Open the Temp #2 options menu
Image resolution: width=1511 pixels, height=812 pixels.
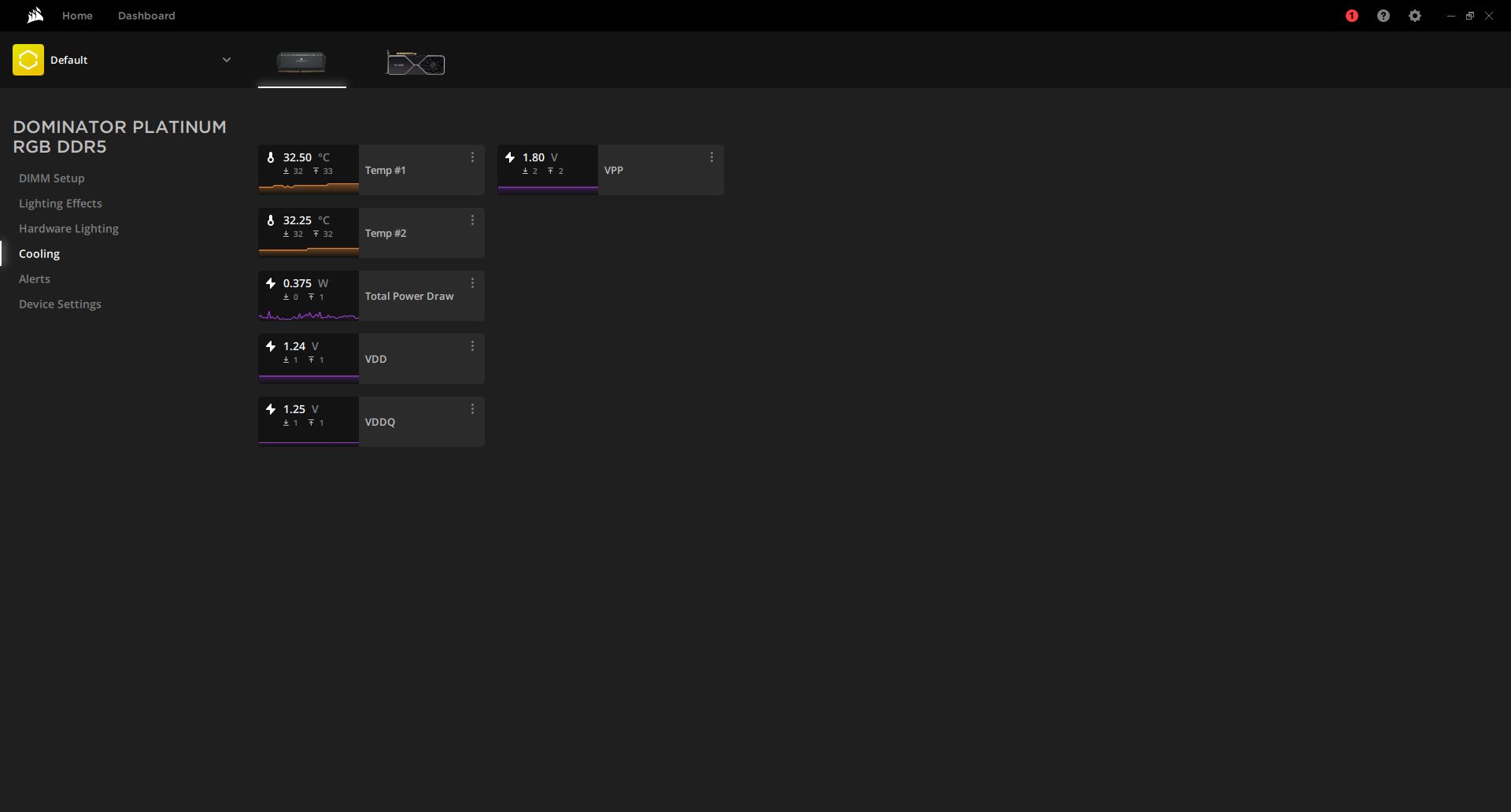[x=472, y=220]
